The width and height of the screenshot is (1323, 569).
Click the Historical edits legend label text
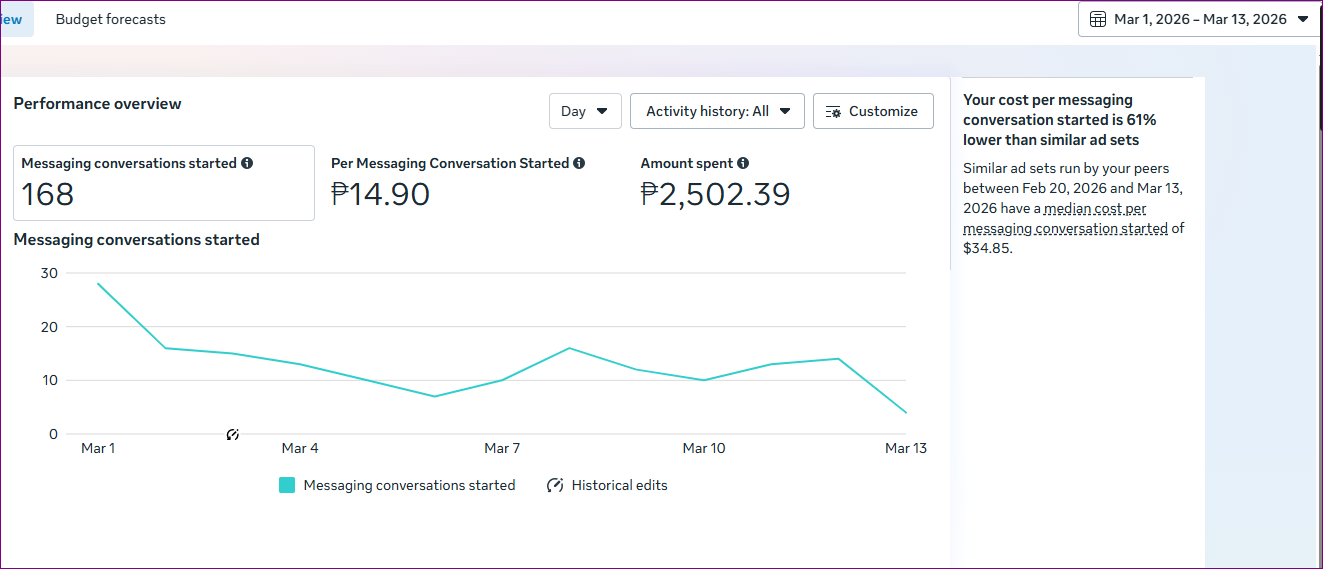(x=619, y=485)
